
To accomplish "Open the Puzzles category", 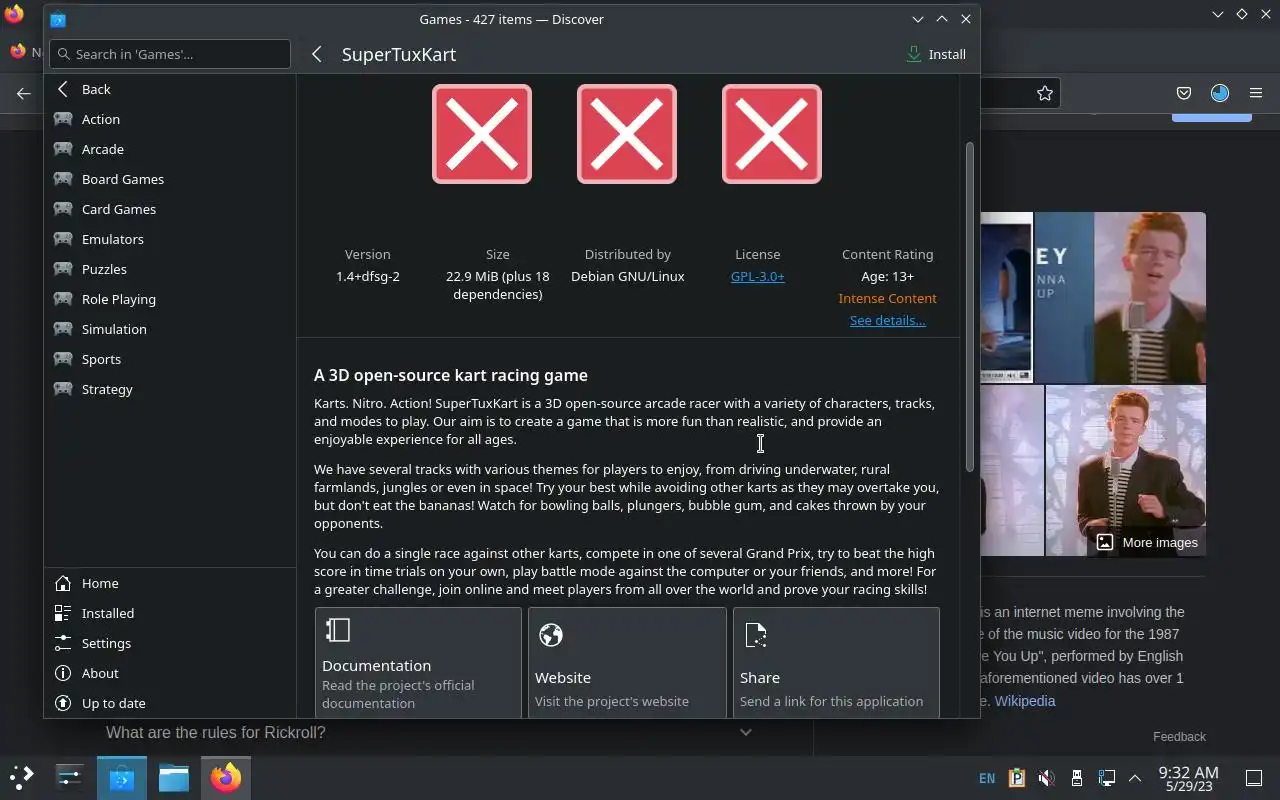I will (170, 269).
